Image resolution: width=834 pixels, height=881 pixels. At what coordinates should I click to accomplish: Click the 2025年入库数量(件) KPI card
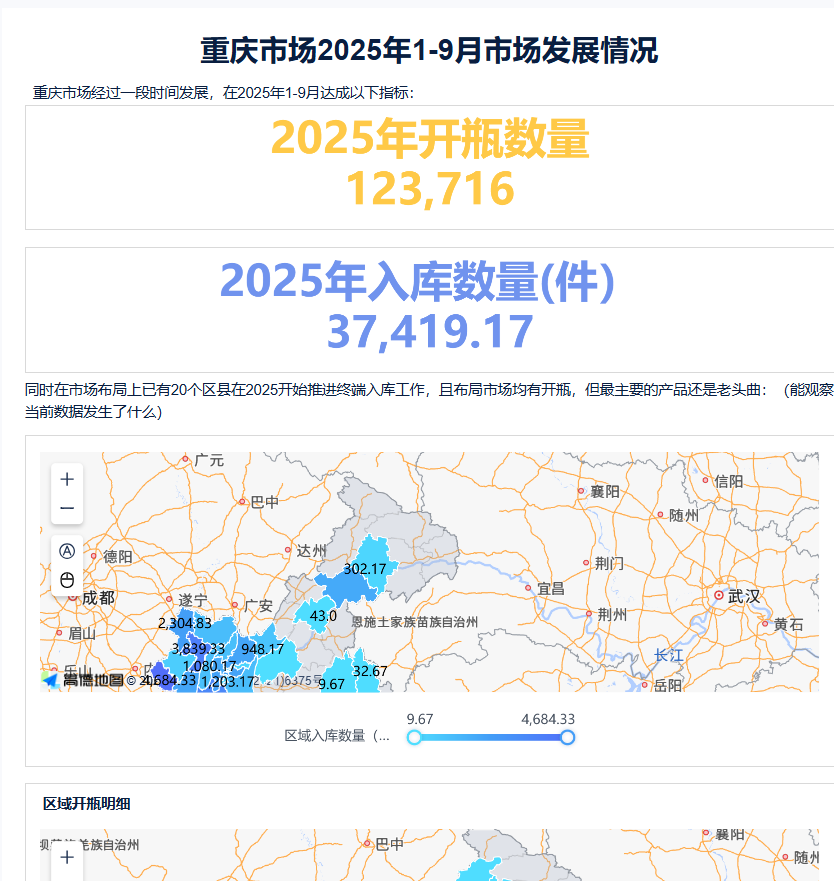click(x=430, y=308)
